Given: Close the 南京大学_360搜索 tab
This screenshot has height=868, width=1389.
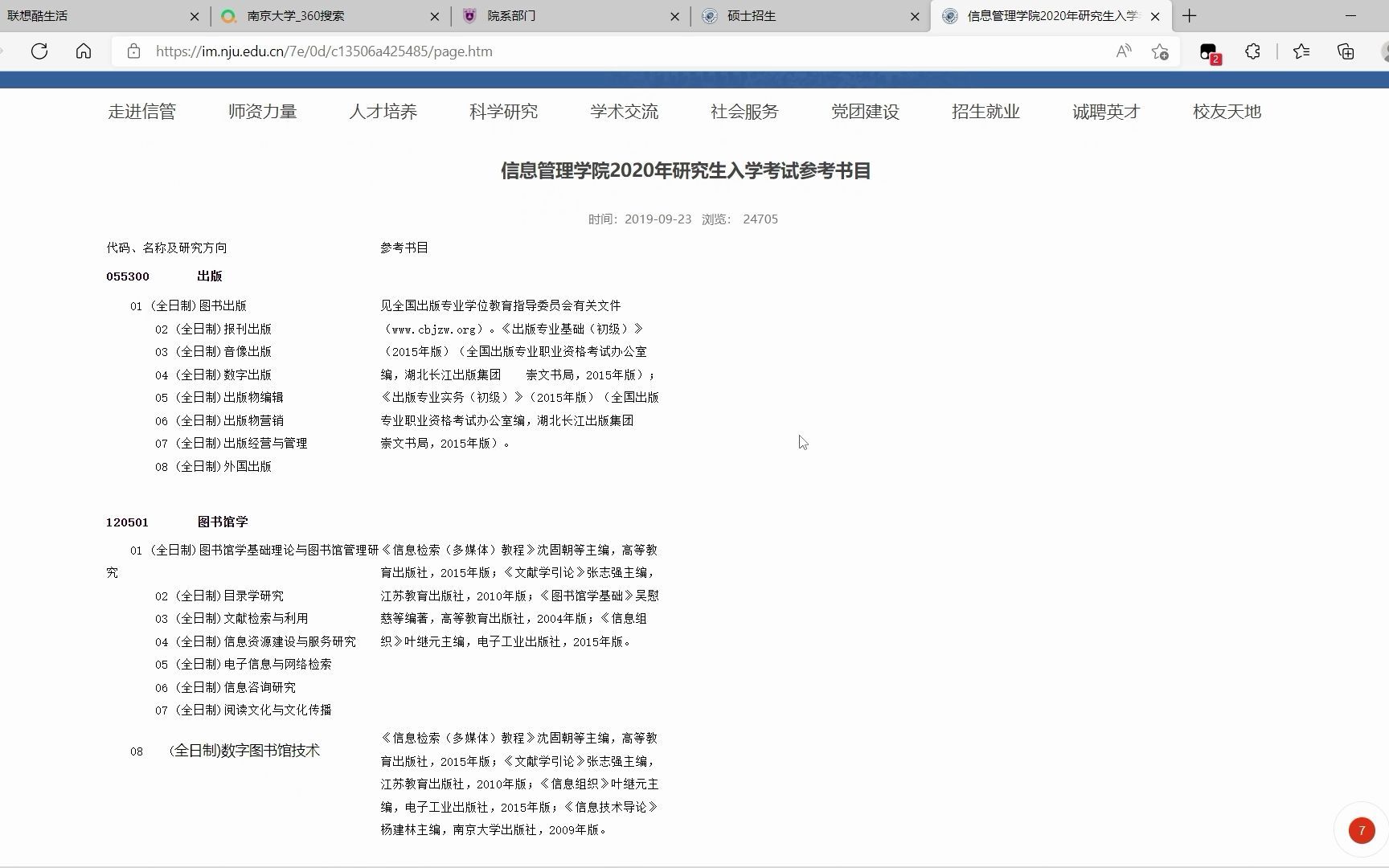Looking at the screenshot, I should point(435,16).
